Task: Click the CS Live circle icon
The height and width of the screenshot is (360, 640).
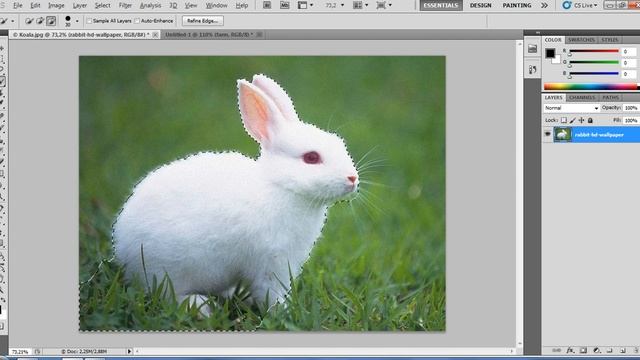Action: (567, 5)
